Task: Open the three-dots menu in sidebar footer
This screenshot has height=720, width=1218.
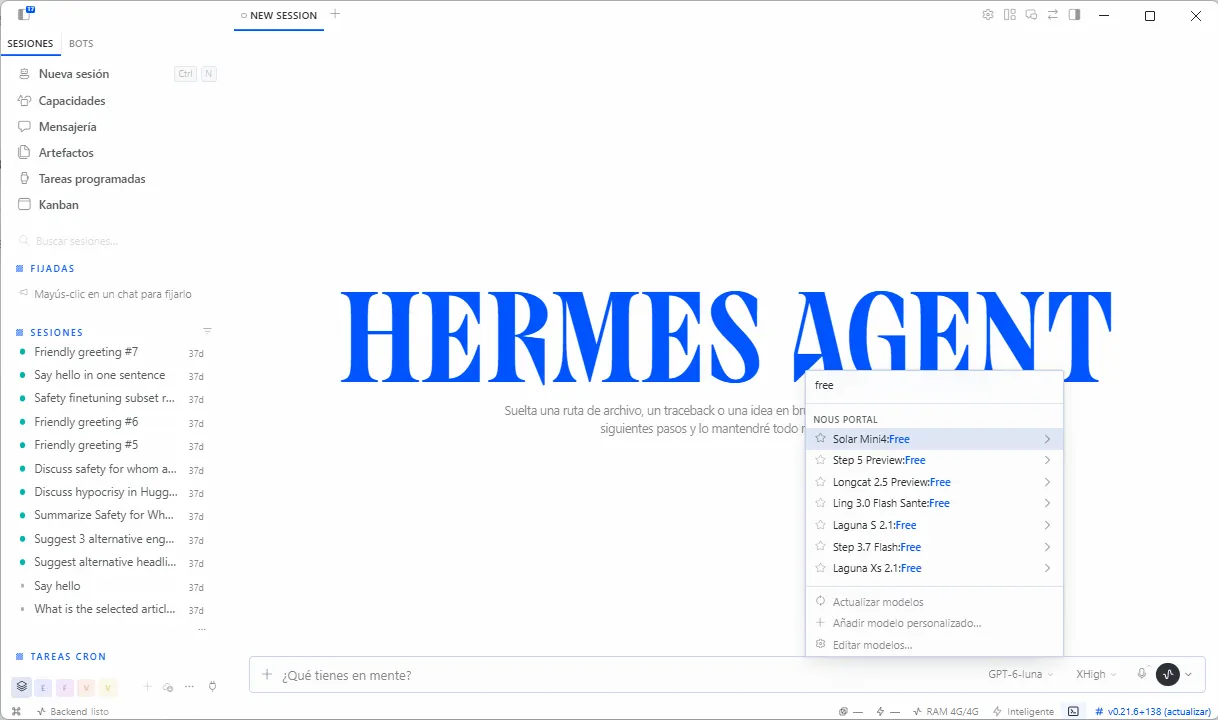Action: [x=189, y=687]
